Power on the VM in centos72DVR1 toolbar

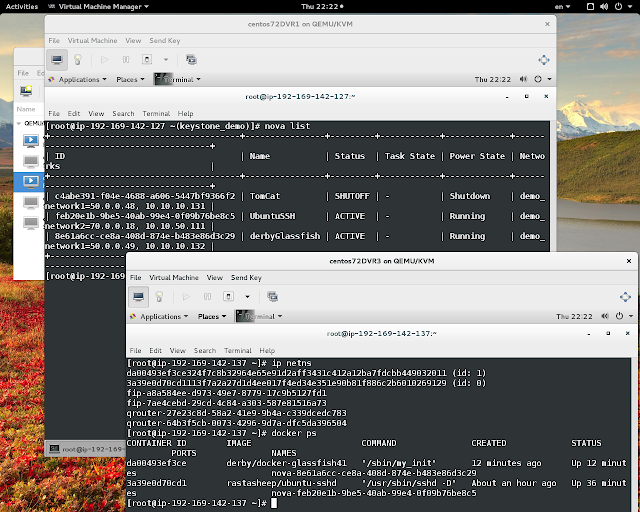(104, 60)
